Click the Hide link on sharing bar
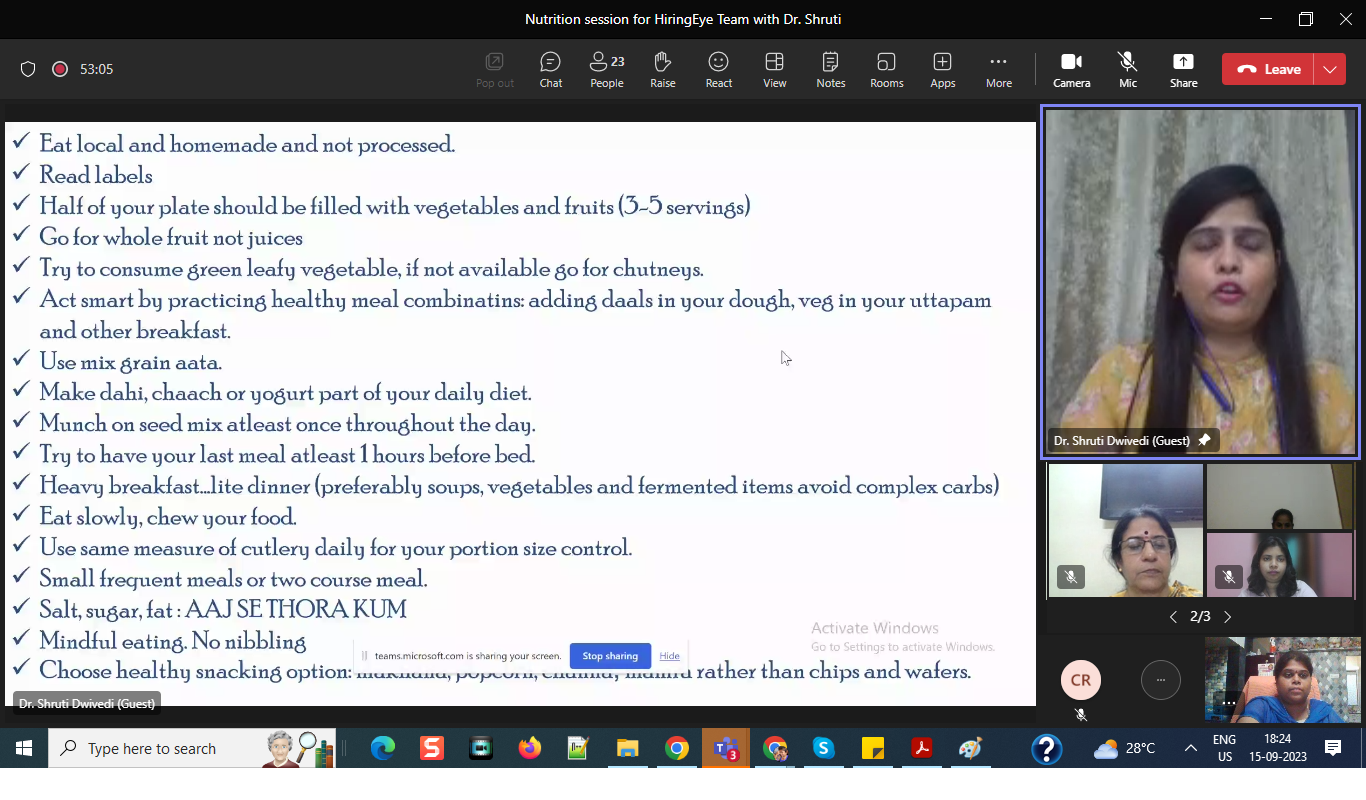The height and width of the screenshot is (800, 1366). [669, 656]
